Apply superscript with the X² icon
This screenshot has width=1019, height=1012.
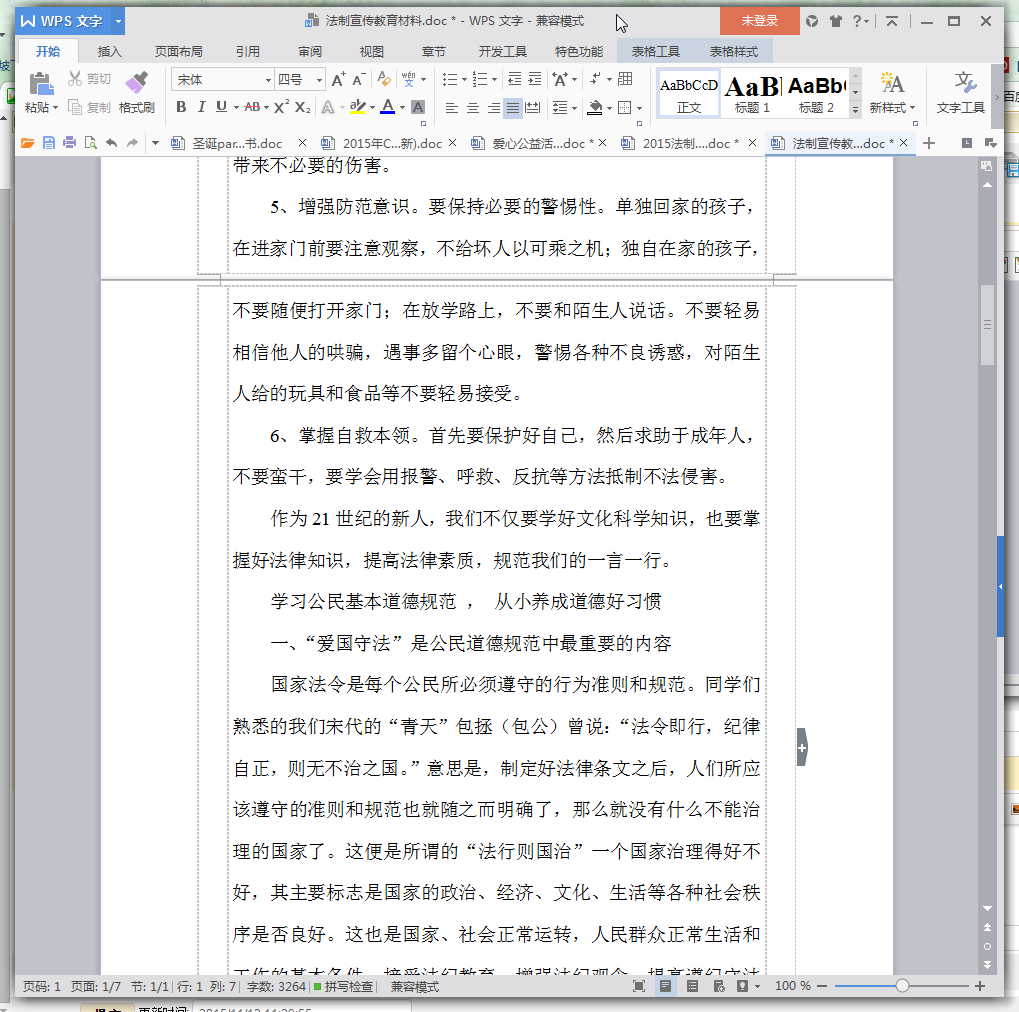281,107
